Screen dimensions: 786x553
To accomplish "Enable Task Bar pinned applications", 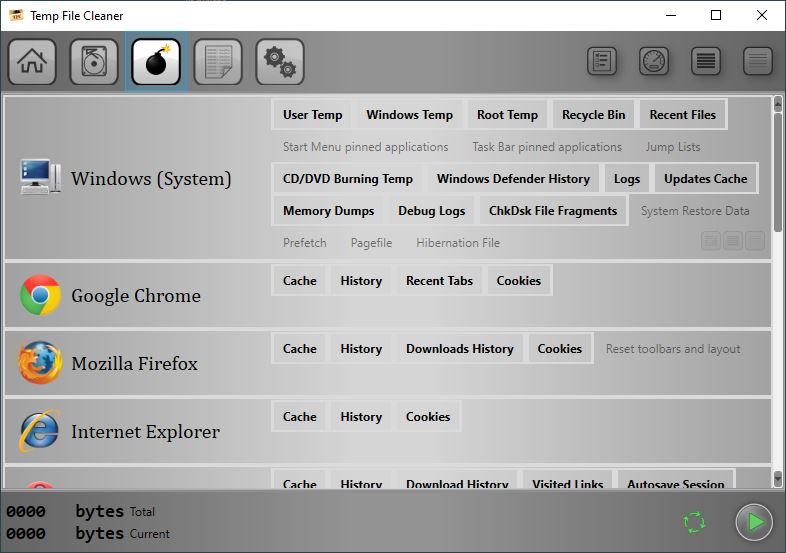I will (547, 147).
